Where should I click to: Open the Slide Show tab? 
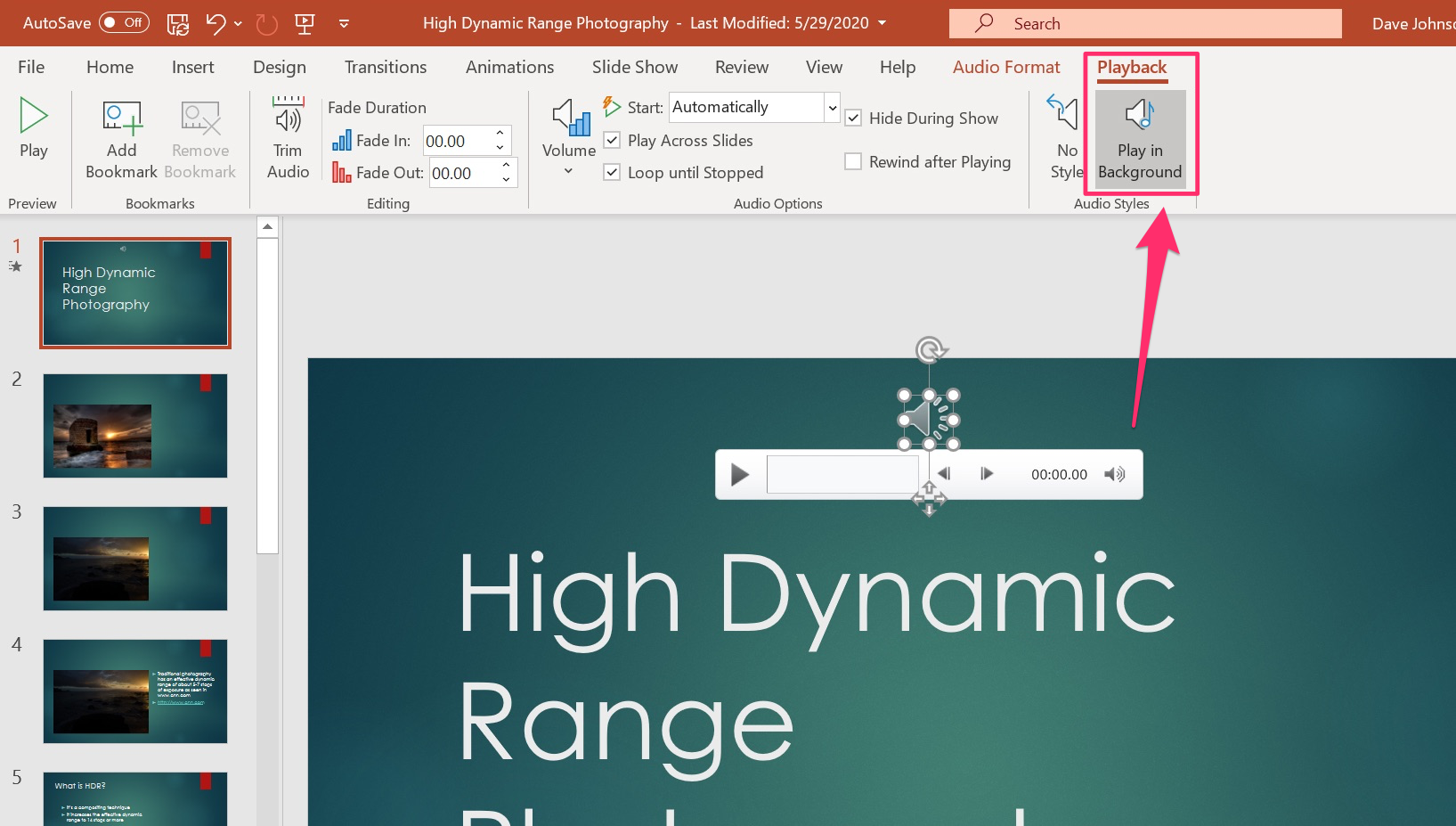click(635, 67)
